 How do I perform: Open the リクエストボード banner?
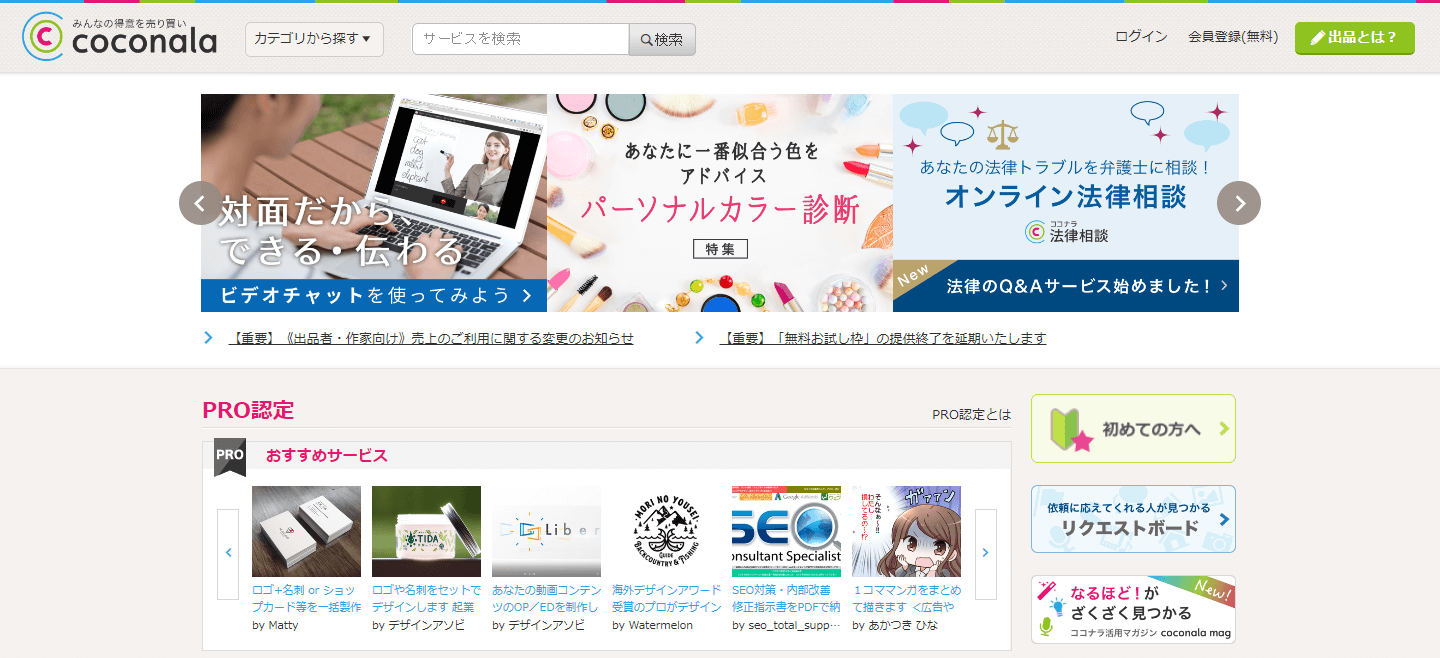coord(1133,519)
